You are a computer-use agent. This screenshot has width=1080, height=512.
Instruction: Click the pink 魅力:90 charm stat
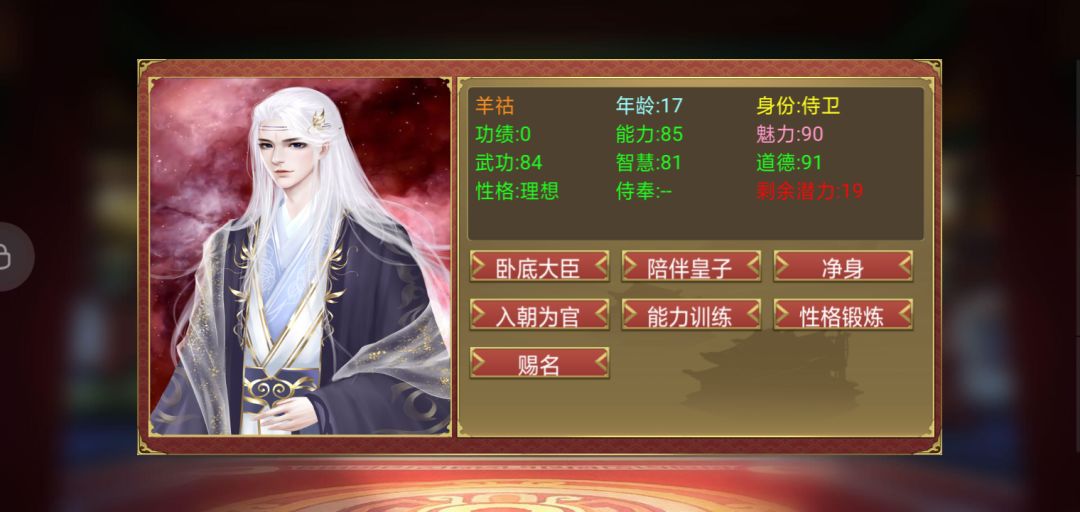789,134
